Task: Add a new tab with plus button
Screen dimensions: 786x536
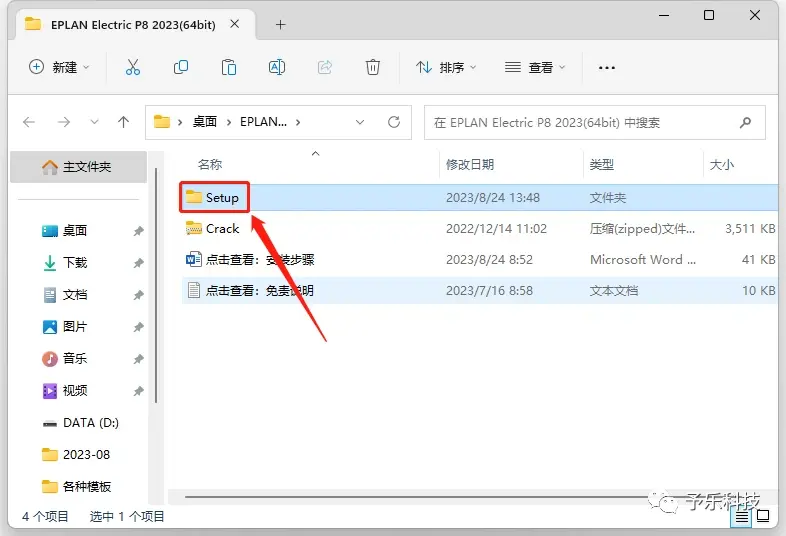Action: coord(280,25)
